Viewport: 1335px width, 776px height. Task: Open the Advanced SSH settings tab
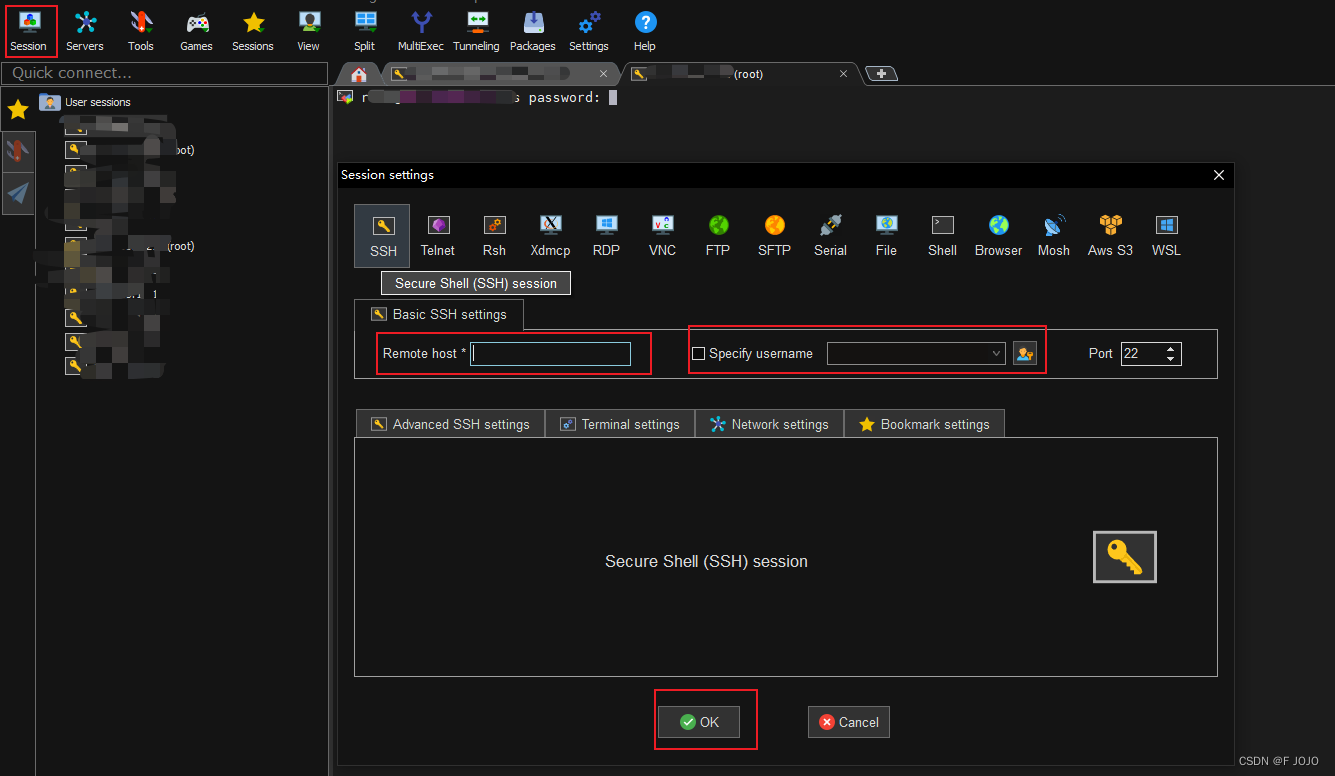coord(450,424)
